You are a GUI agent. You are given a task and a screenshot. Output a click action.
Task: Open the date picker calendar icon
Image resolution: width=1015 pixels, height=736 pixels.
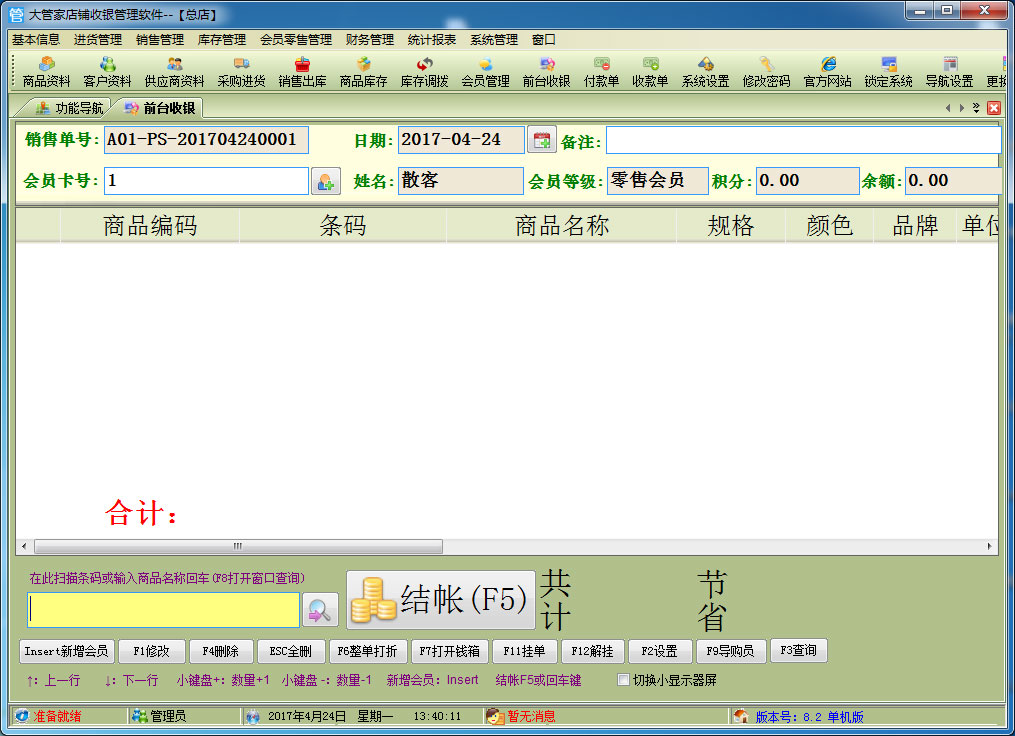(x=542, y=140)
